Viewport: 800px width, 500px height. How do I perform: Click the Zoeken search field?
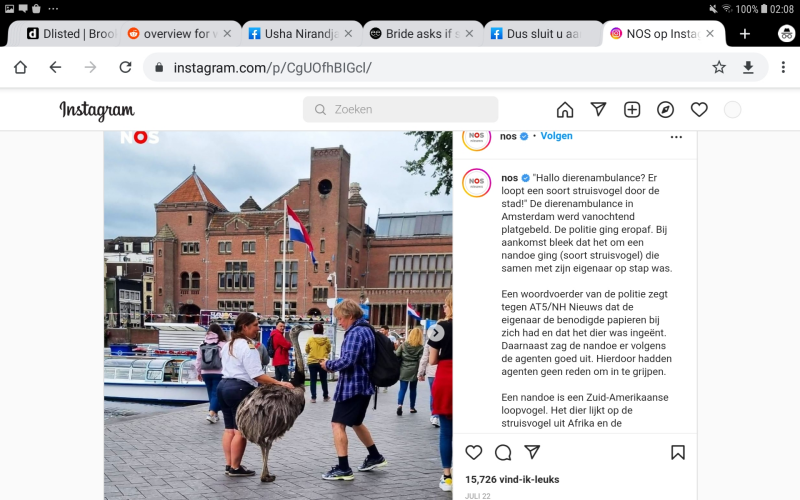pos(401,109)
